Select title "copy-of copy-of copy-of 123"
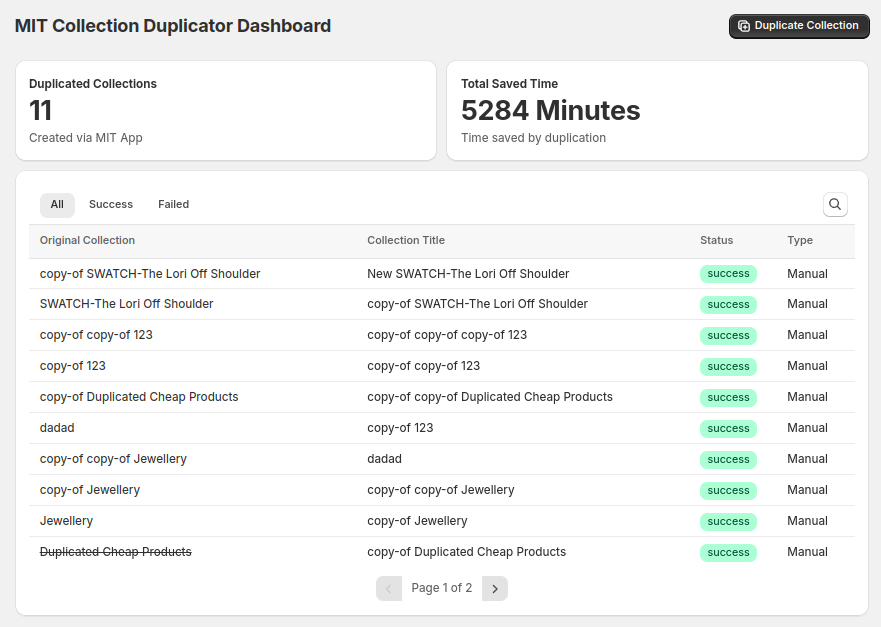881x627 pixels. click(x=447, y=335)
